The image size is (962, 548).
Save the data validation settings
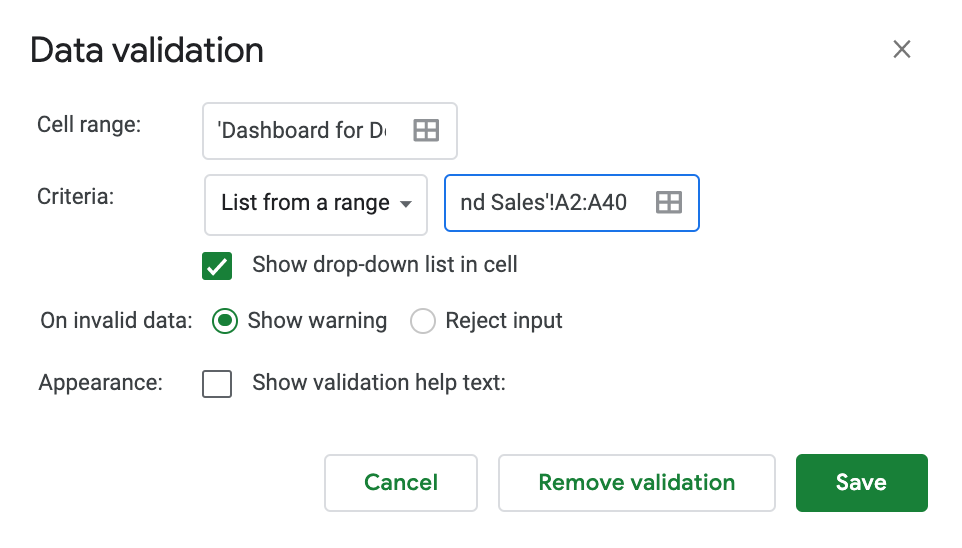click(861, 483)
